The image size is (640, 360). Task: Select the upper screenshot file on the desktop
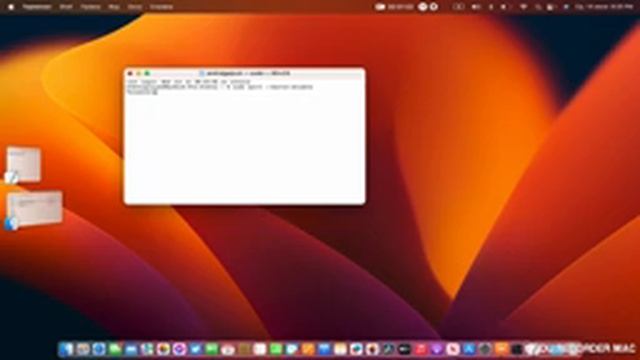click(23, 164)
